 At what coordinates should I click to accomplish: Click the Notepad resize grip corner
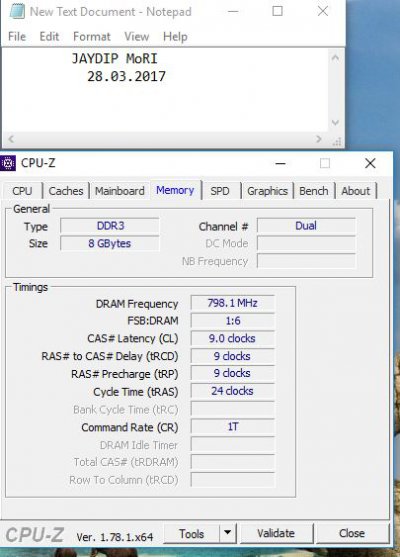(337, 141)
